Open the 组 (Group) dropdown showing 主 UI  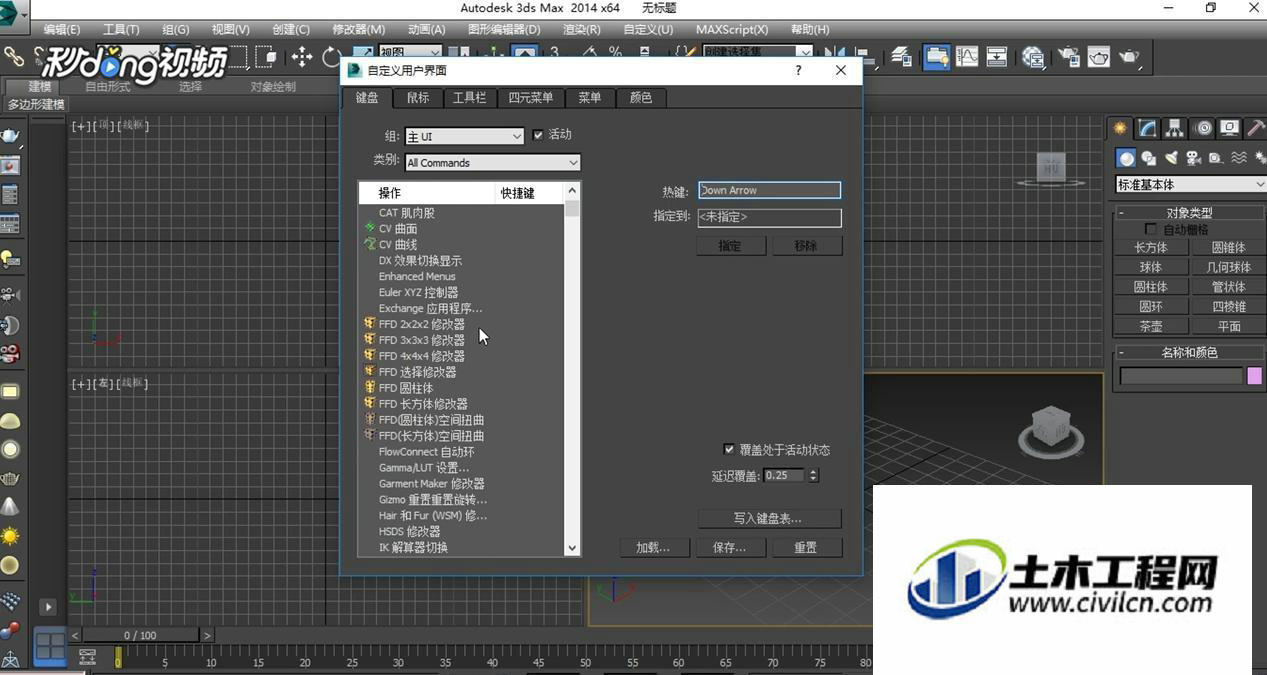click(464, 136)
